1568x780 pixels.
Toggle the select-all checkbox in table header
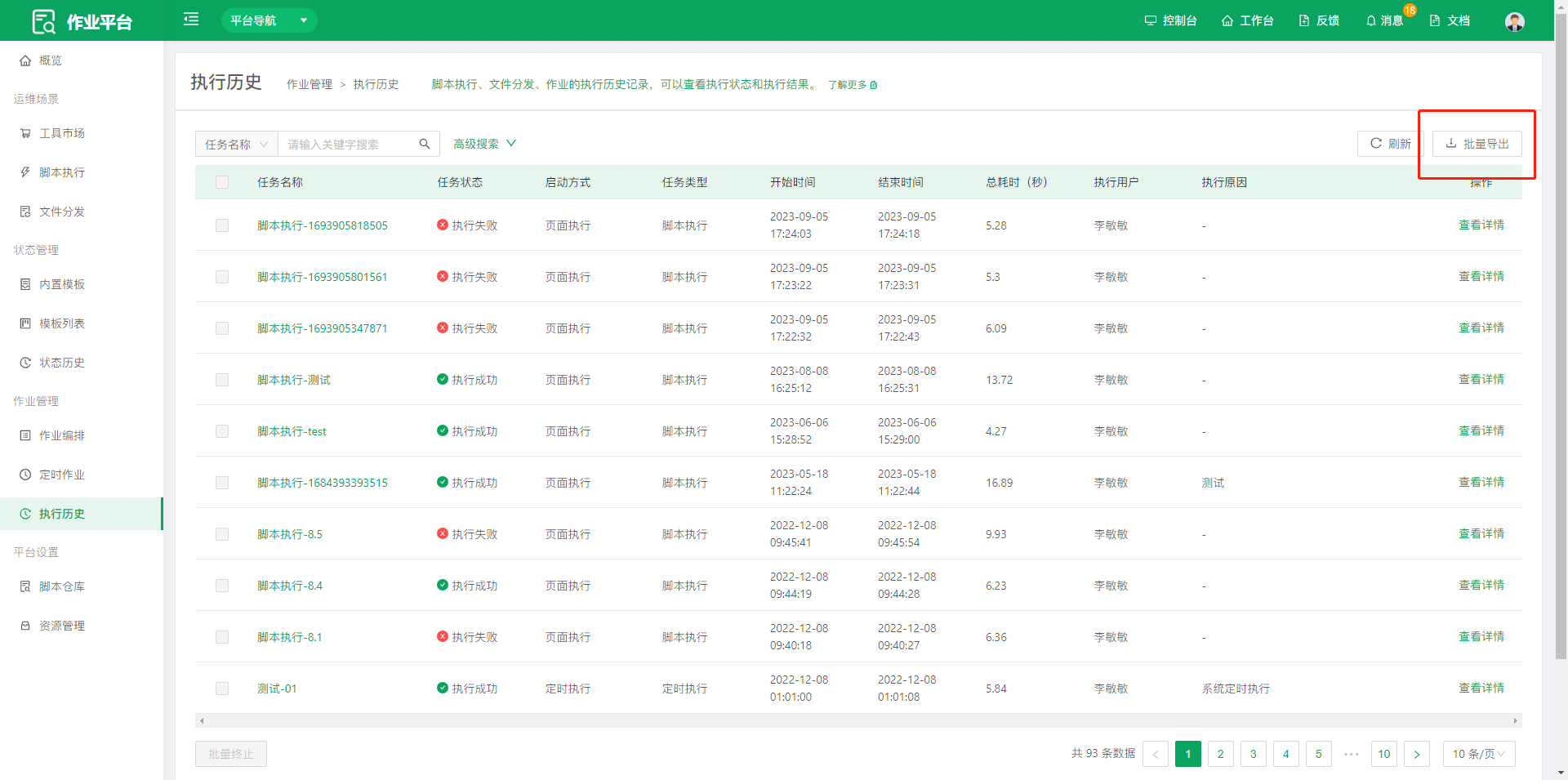point(222,182)
